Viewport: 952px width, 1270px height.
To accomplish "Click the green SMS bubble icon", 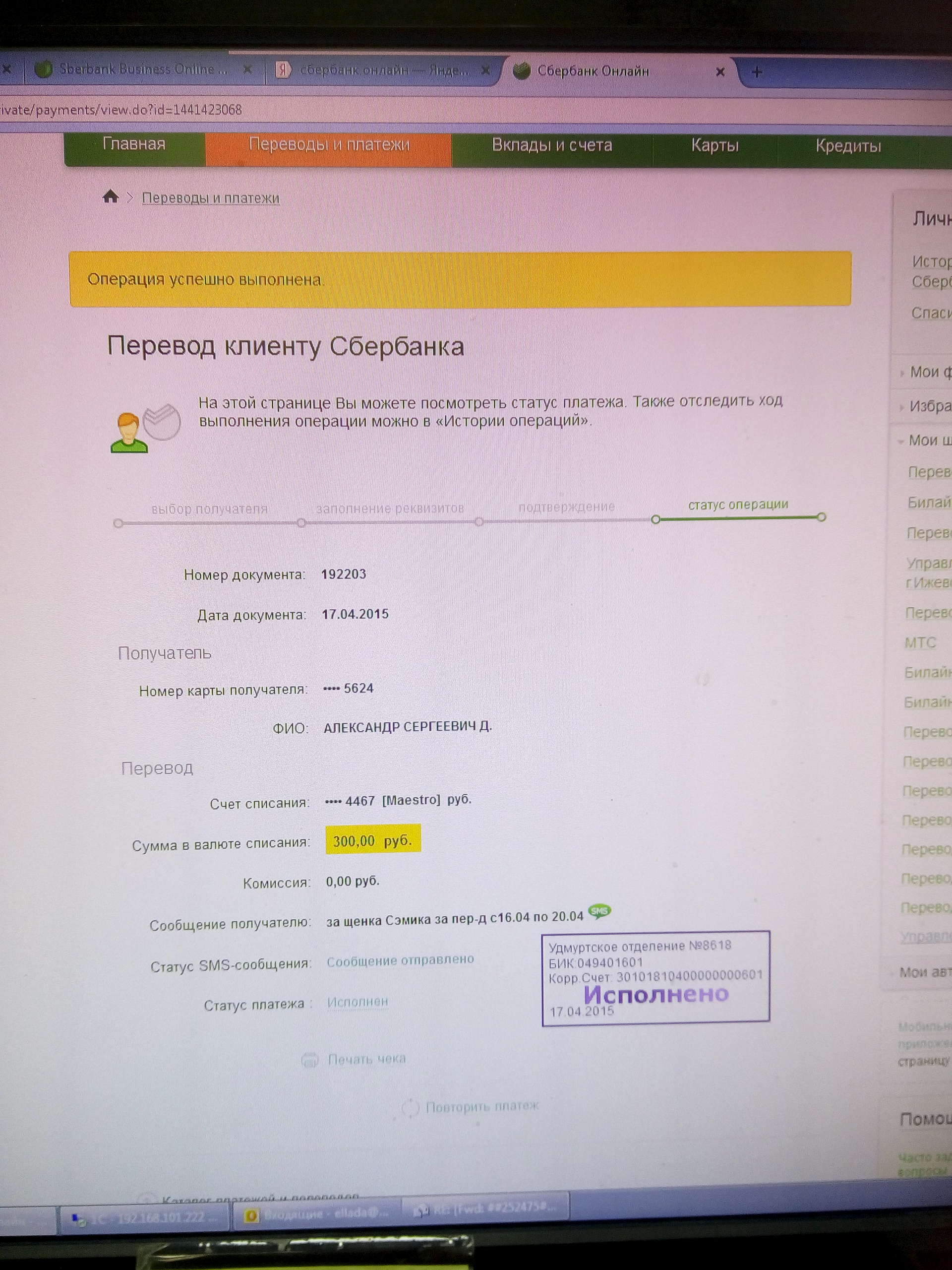I will click(599, 911).
